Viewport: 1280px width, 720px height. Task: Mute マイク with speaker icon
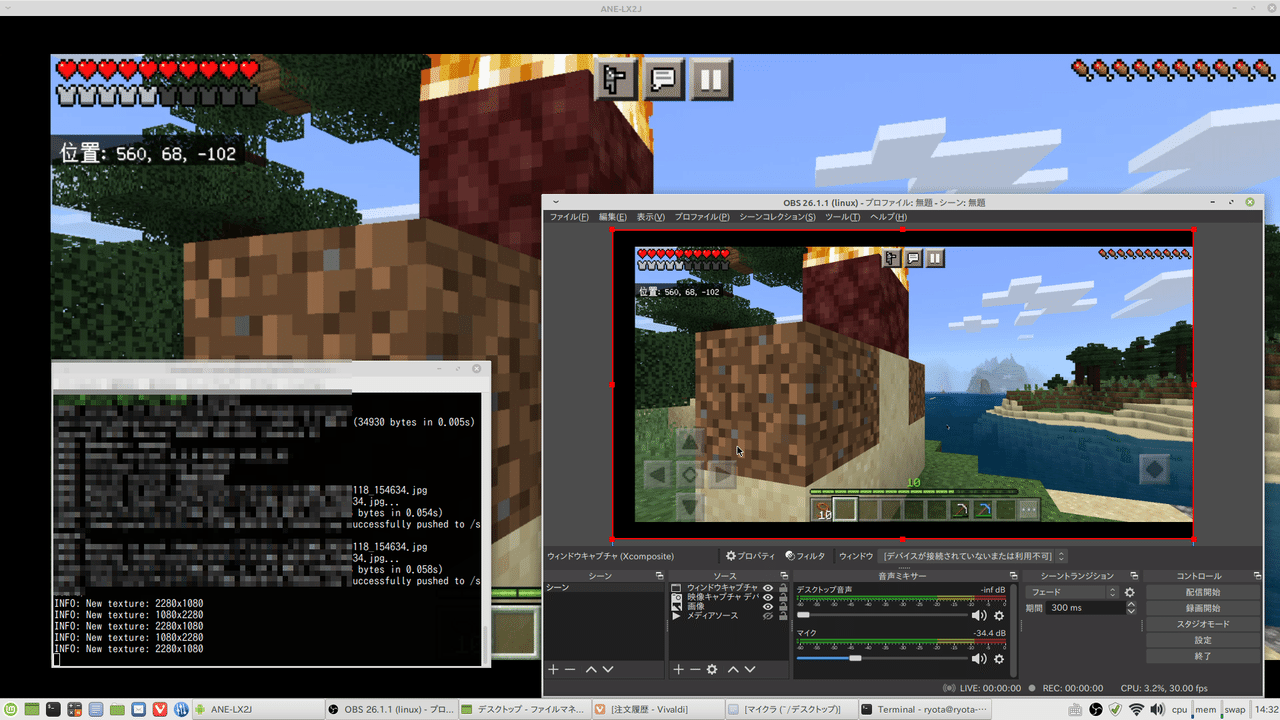979,658
